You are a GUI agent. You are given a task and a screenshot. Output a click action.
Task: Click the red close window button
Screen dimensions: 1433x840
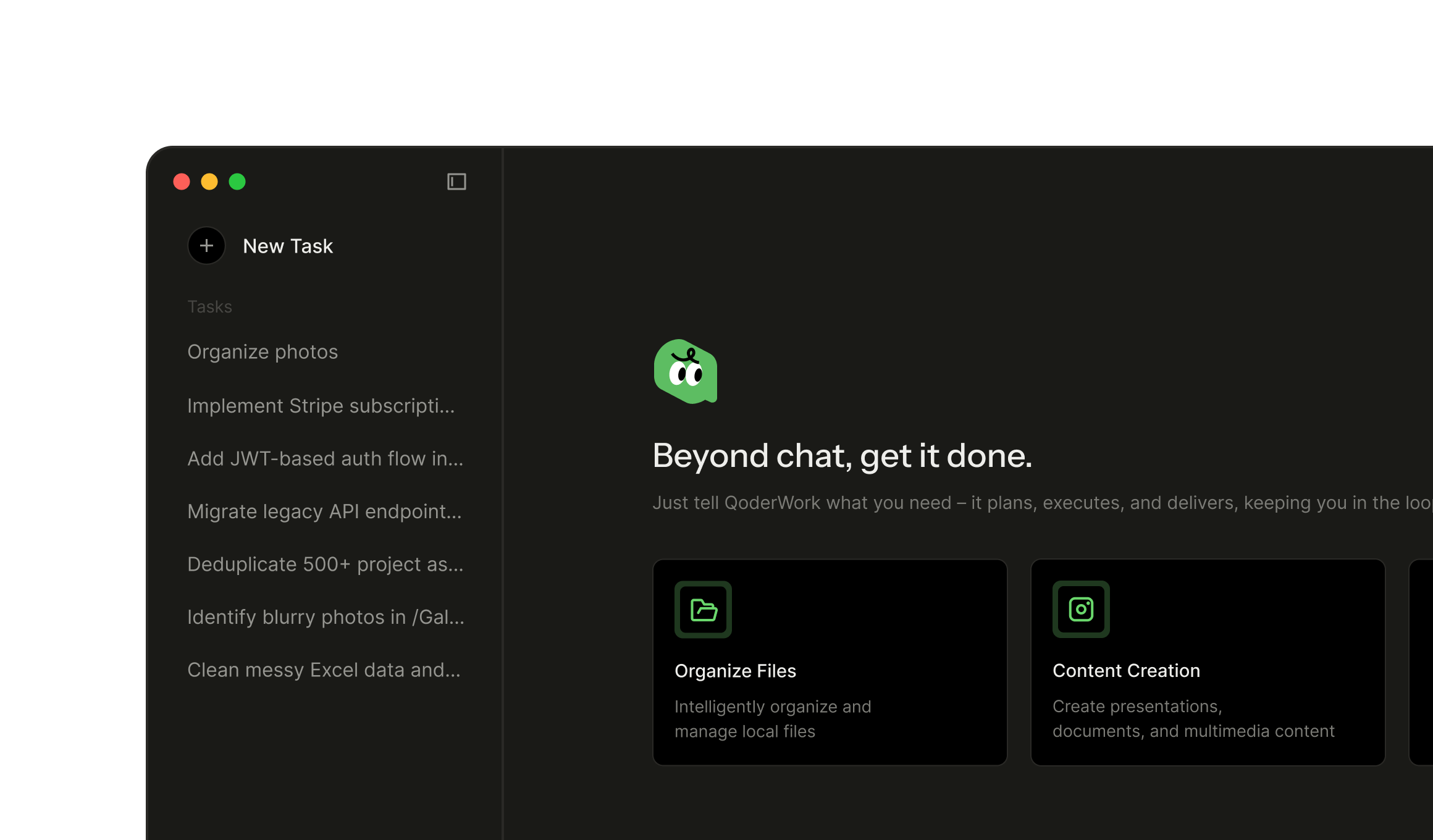(182, 182)
